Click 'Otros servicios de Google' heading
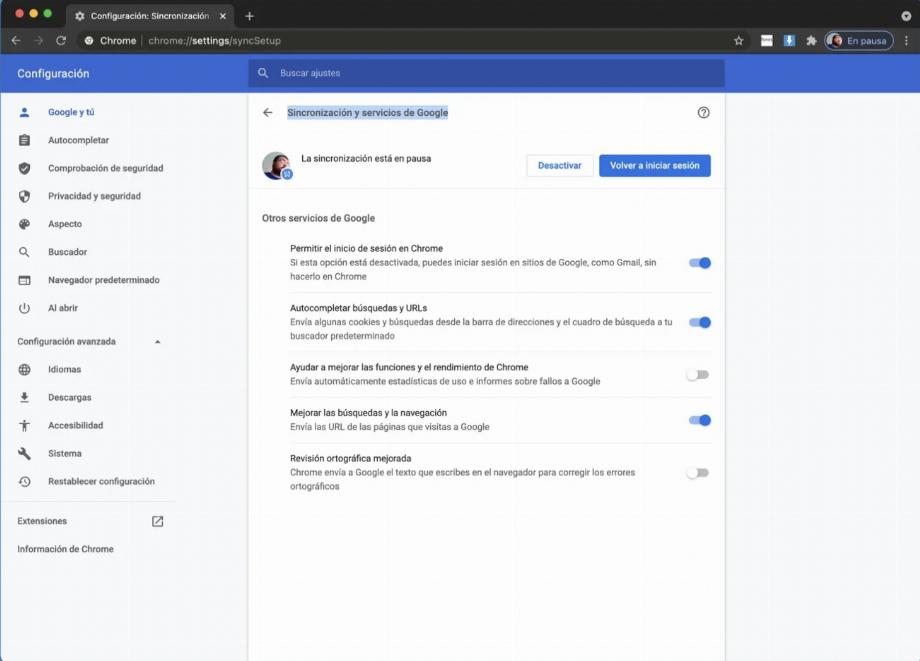Image resolution: width=920 pixels, height=661 pixels. click(319, 218)
